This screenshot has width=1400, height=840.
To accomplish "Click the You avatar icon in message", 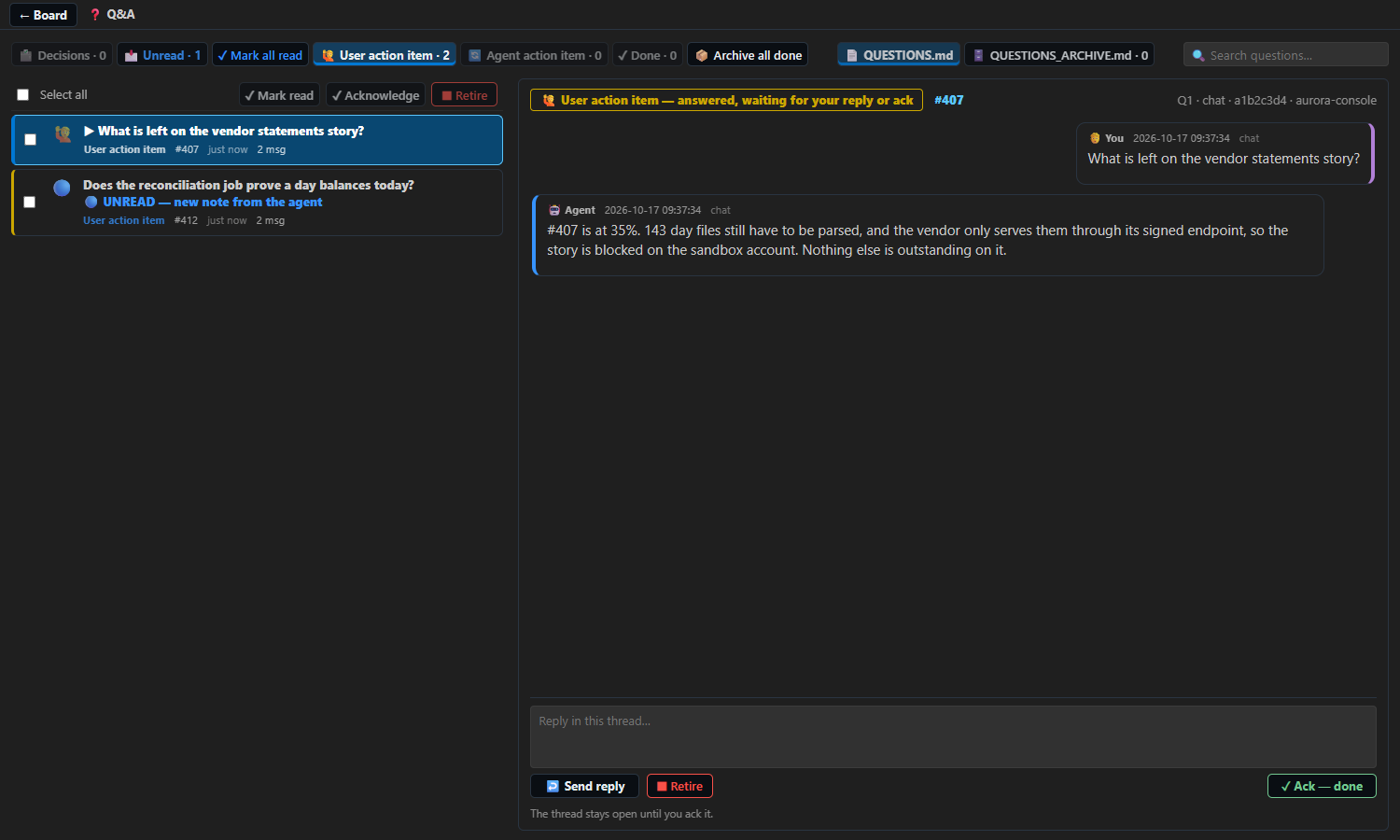I will click(x=1095, y=138).
